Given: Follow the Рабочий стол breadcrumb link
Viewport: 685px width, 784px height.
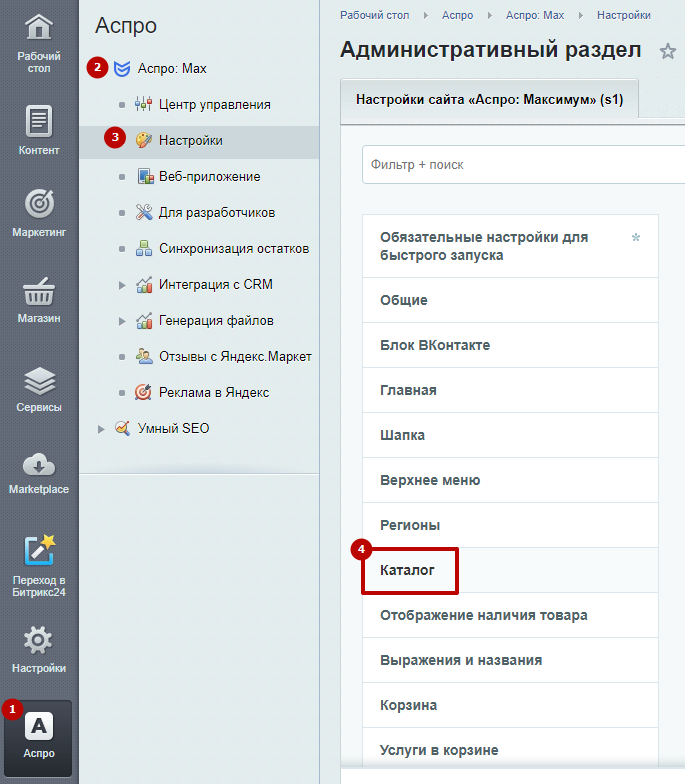Looking at the screenshot, I should 374,16.
